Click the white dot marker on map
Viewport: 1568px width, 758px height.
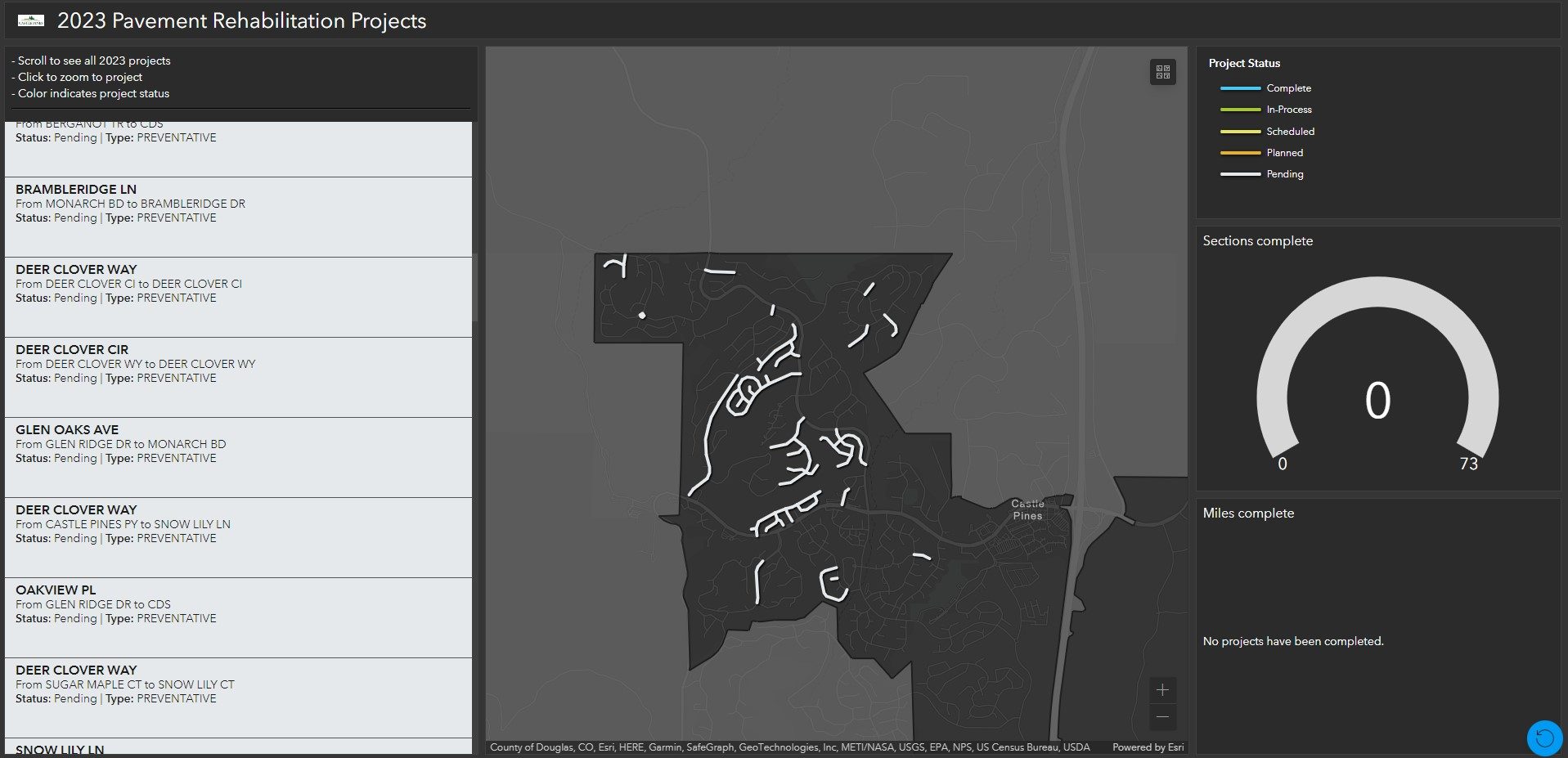point(642,315)
